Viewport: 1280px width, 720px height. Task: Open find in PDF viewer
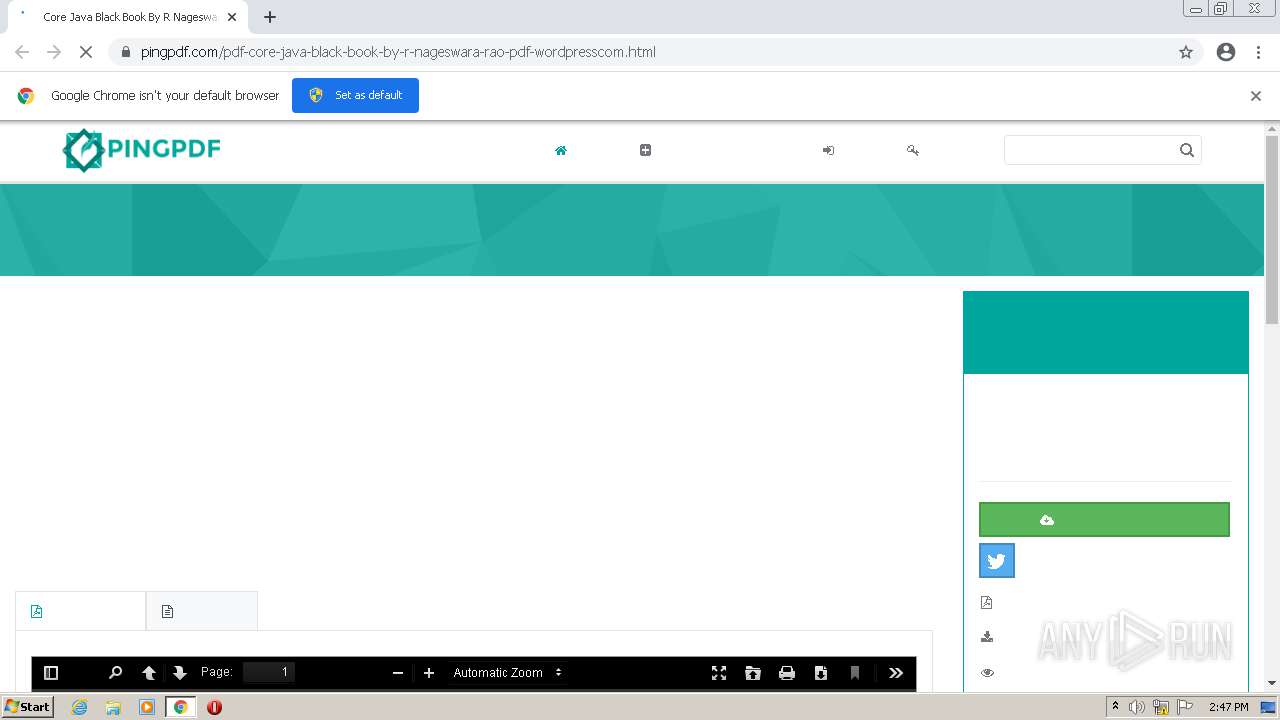point(115,673)
